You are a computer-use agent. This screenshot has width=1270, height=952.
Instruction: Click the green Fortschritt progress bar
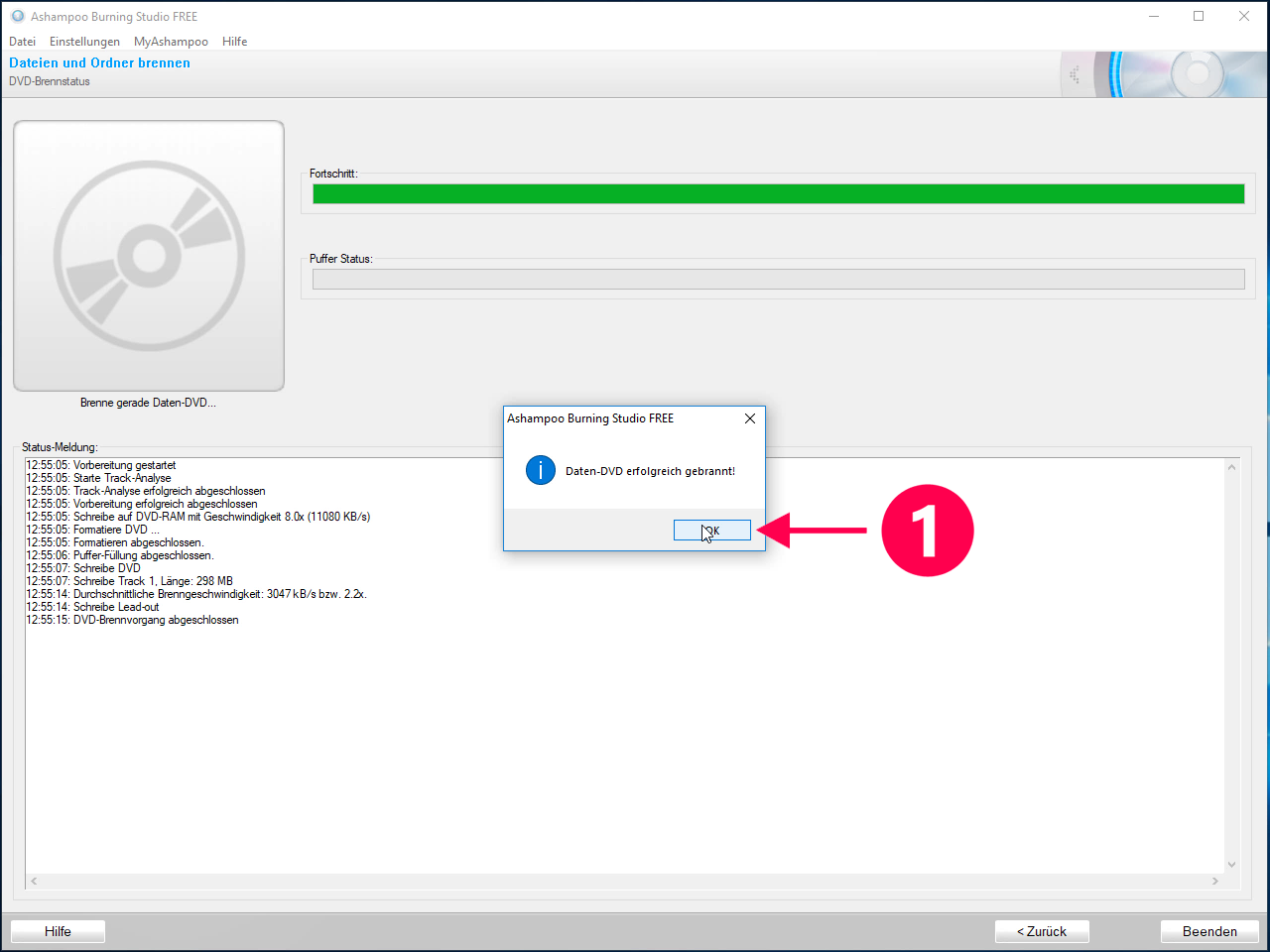click(779, 194)
